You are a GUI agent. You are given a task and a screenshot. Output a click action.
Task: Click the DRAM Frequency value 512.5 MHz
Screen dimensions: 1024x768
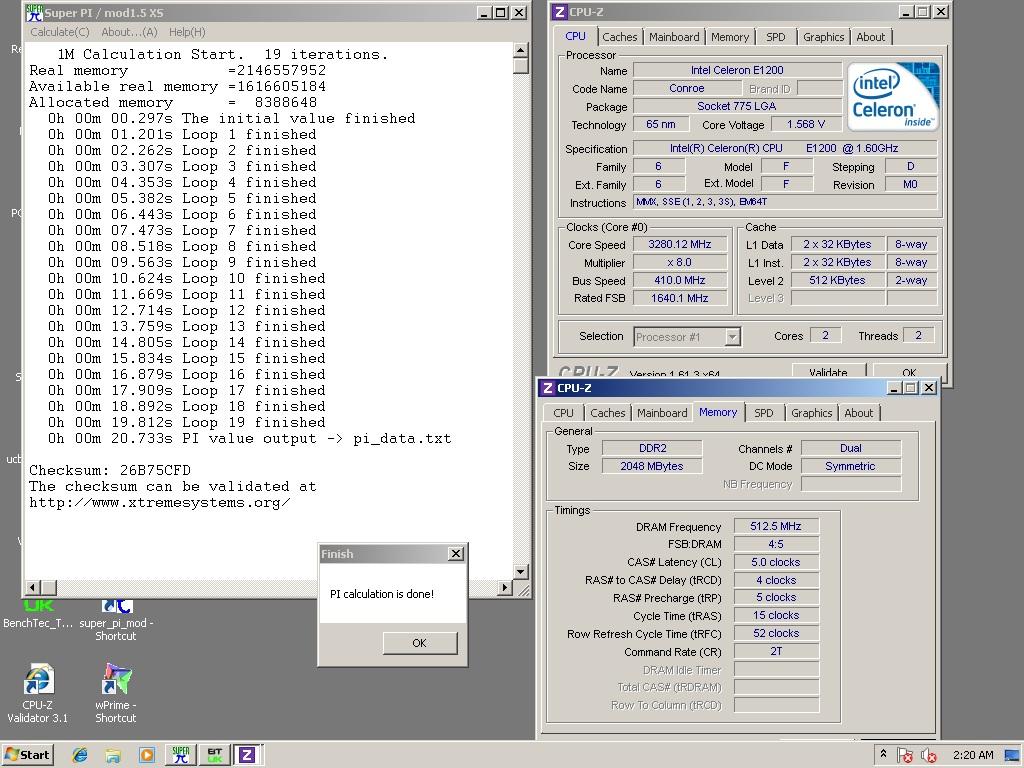tap(776, 526)
